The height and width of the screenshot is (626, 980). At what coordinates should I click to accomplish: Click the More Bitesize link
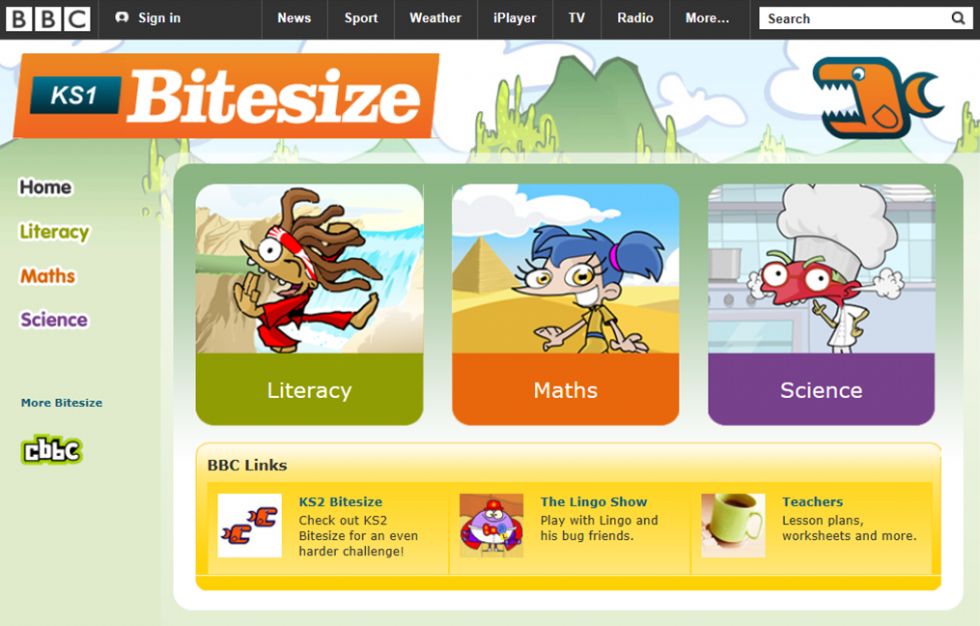[61, 403]
